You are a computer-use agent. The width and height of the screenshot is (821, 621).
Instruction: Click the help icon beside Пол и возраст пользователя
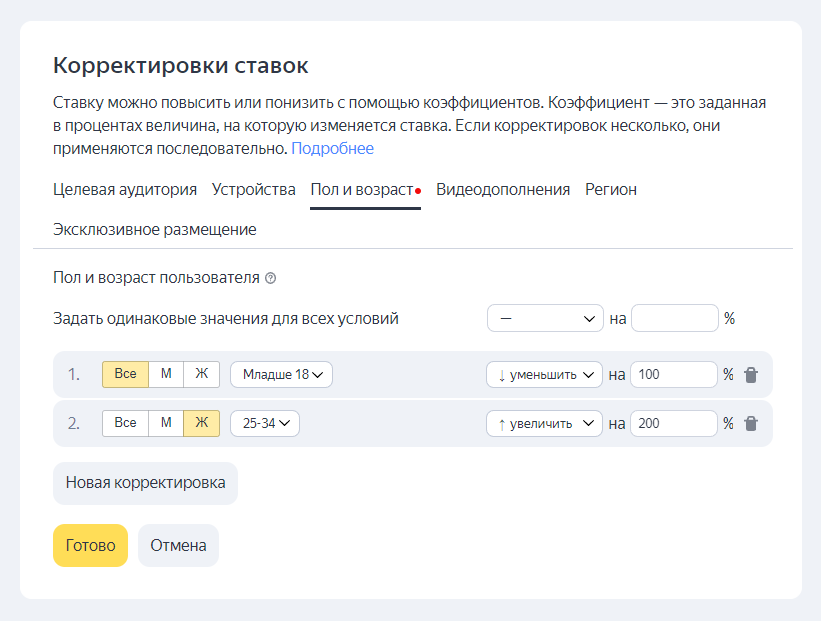271,278
